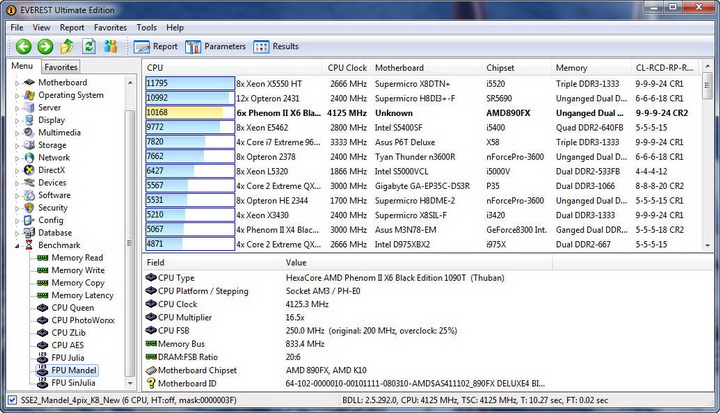Click the green Forward arrow icon

point(45,46)
